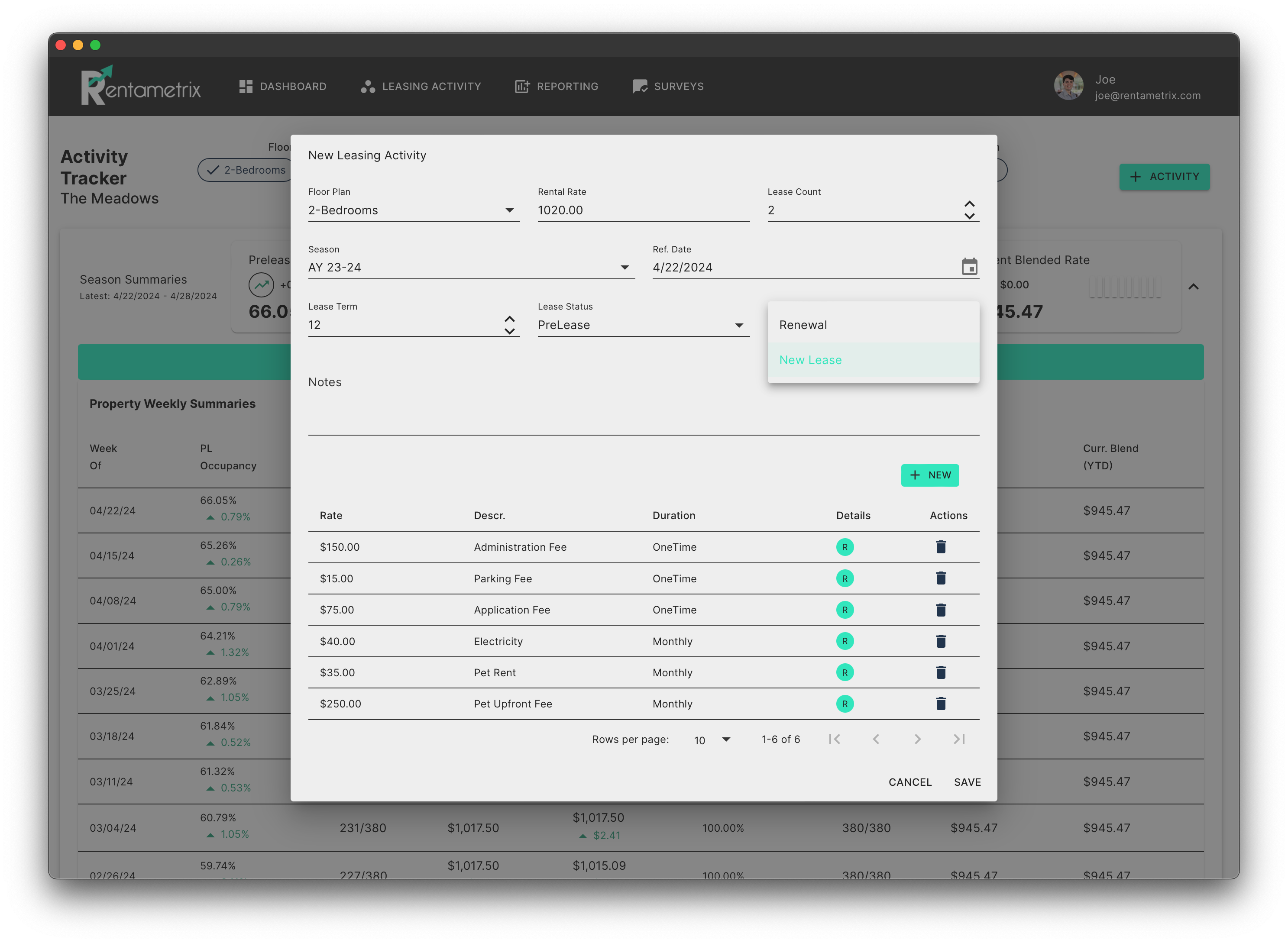Save the new leasing activity
The height and width of the screenshot is (943, 1288).
(967, 782)
